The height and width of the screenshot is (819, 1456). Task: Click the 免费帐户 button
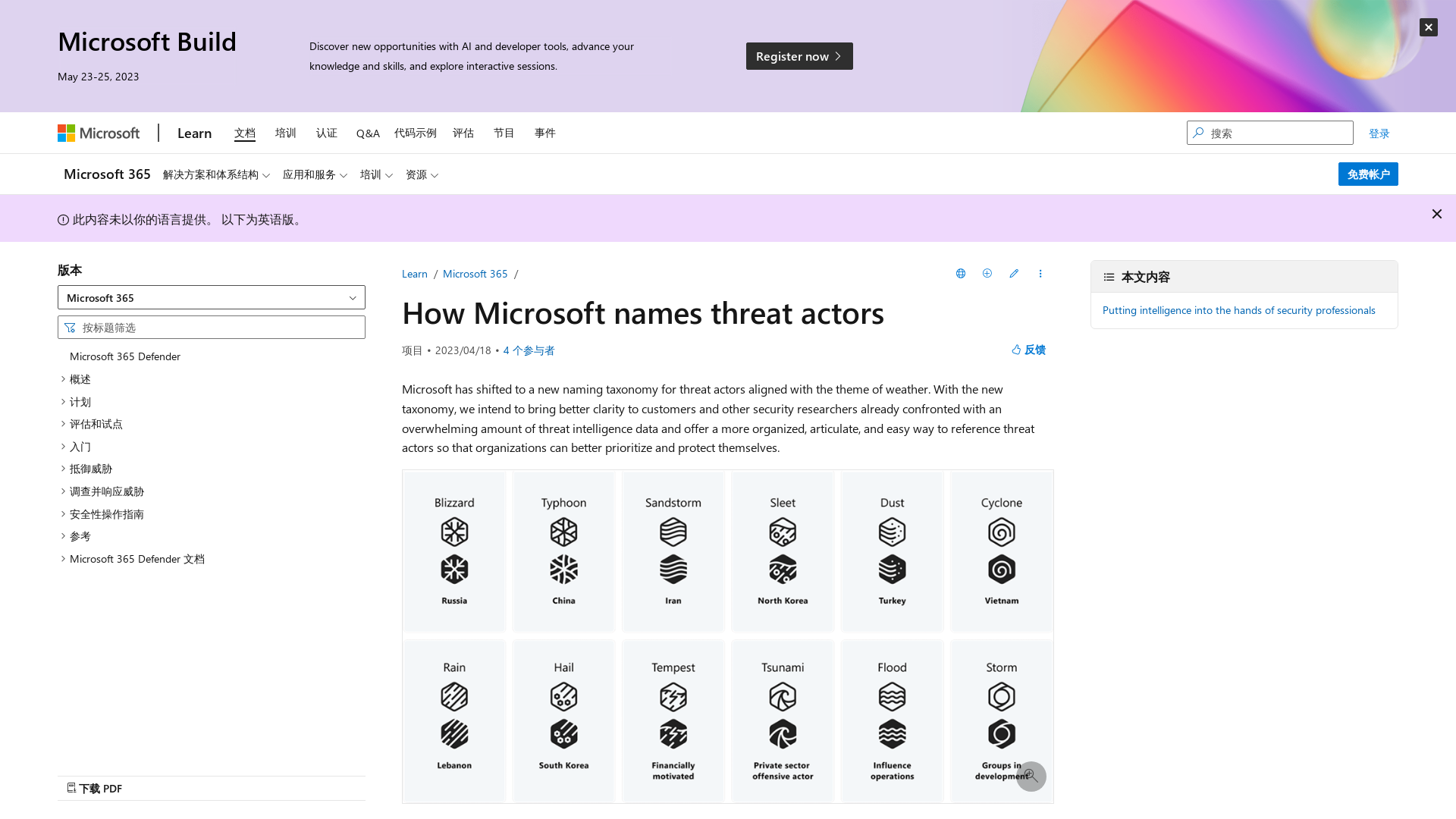[1368, 174]
